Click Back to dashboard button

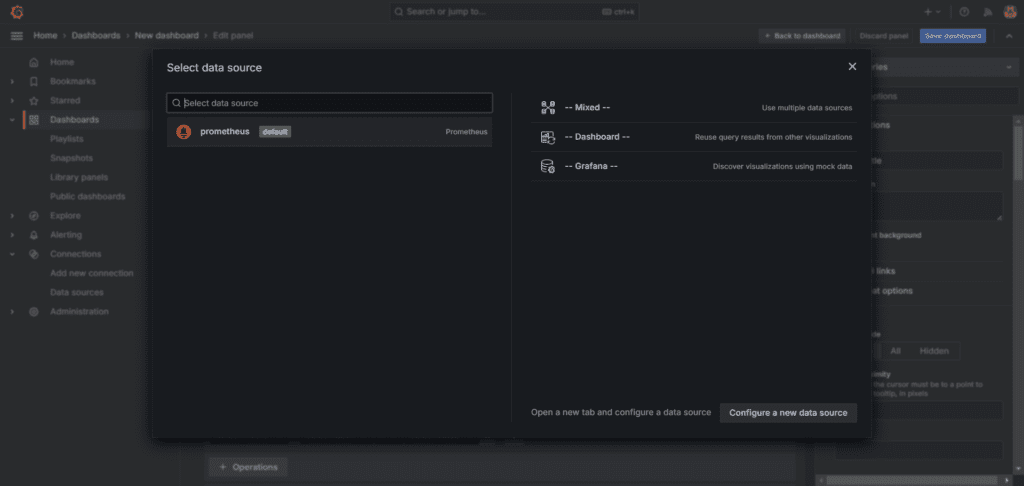click(x=802, y=36)
